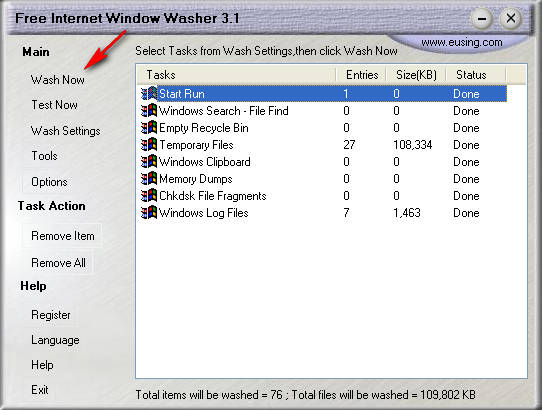Screen dimensions: 542x410
Task: Open the Options page
Action: [49, 182]
